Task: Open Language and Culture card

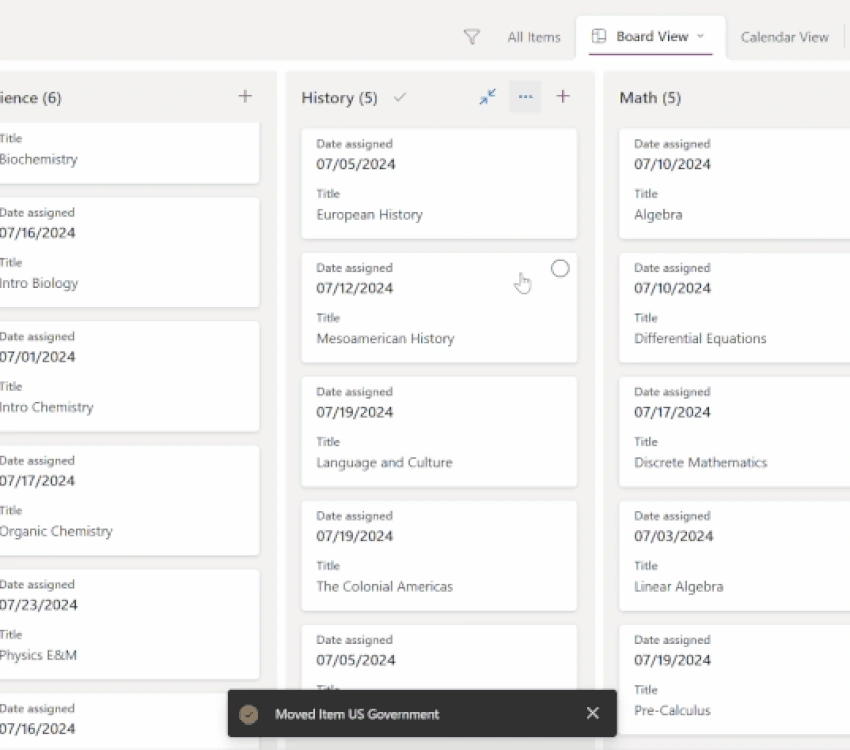Action: click(439, 432)
